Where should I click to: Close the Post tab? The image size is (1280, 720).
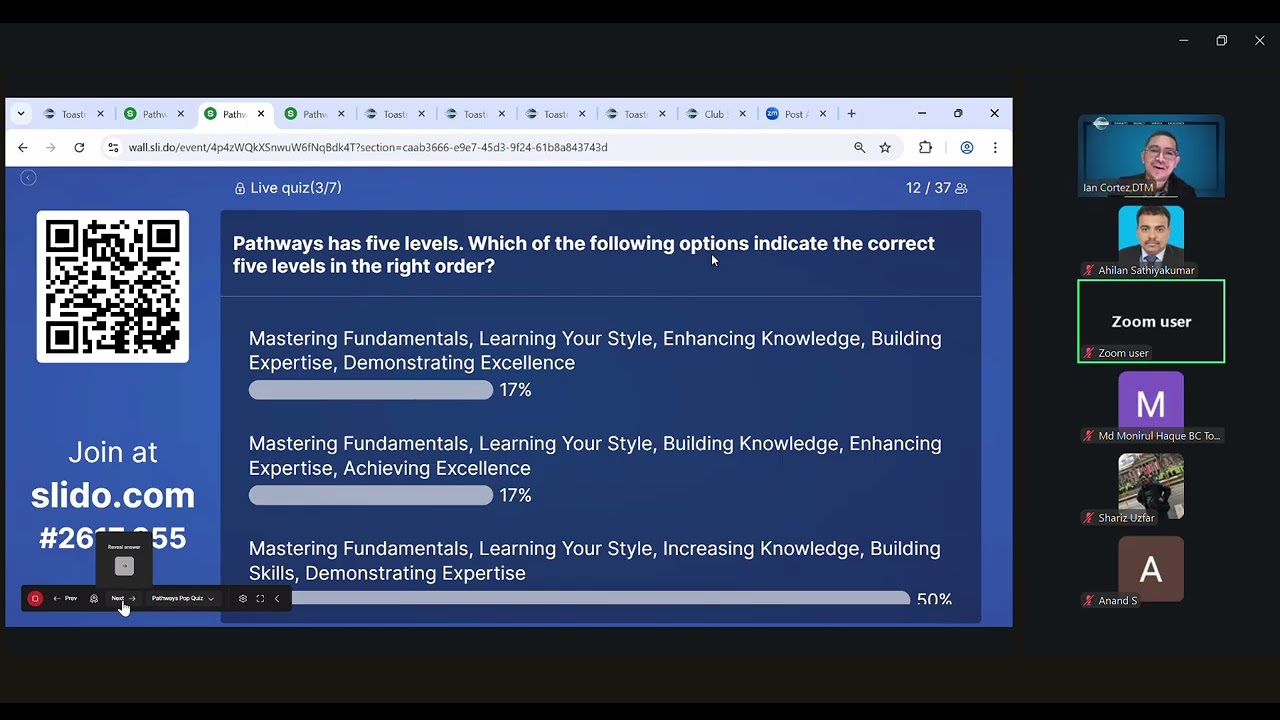823,114
